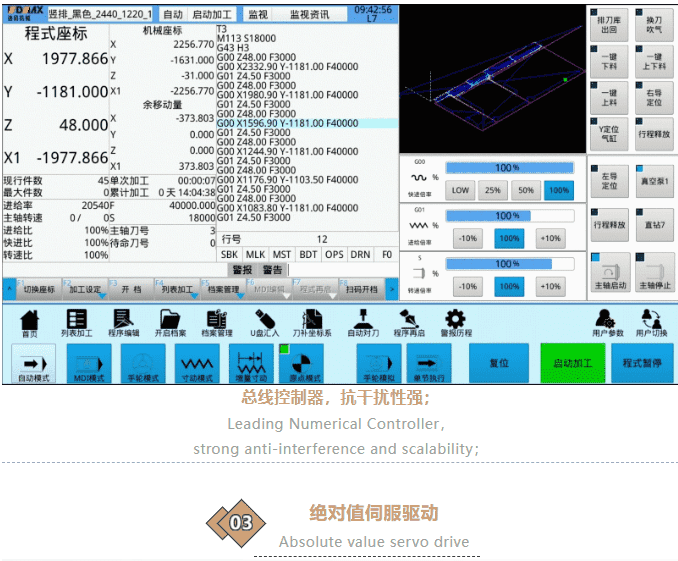This screenshot has width=678, height=561.
Task: Set G00 rapid rate to 25%
Action: pyautogui.click(x=493, y=190)
